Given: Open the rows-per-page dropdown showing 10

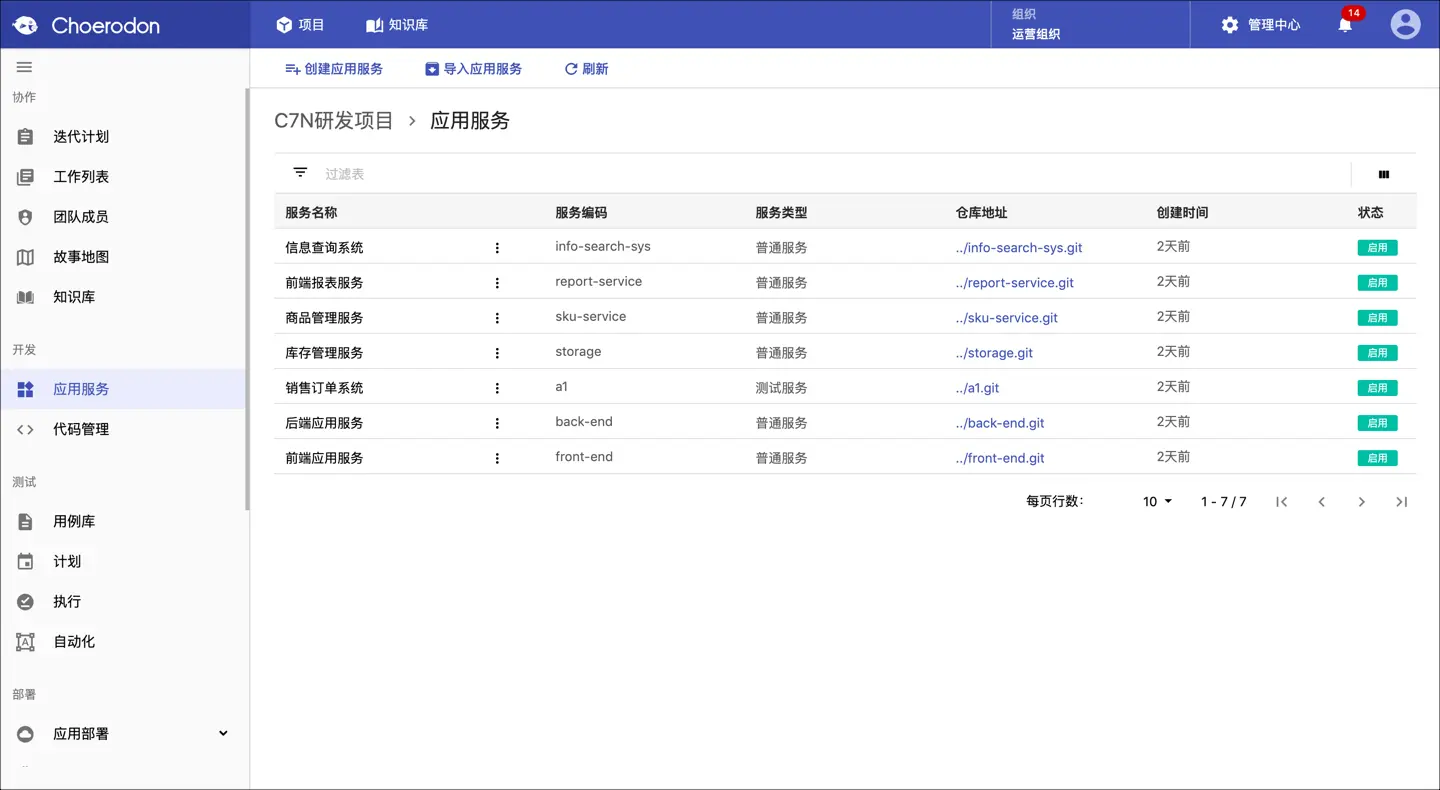Looking at the screenshot, I should point(1157,502).
